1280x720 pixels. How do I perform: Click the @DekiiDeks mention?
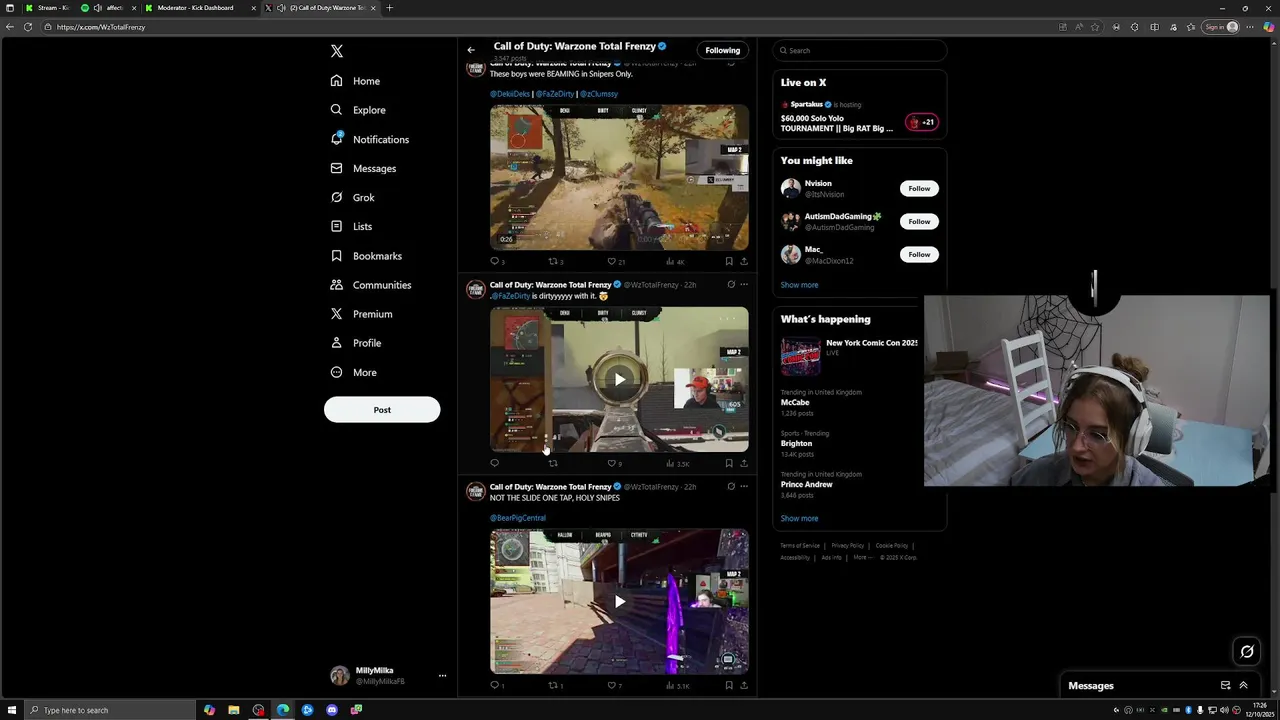[510, 94]
